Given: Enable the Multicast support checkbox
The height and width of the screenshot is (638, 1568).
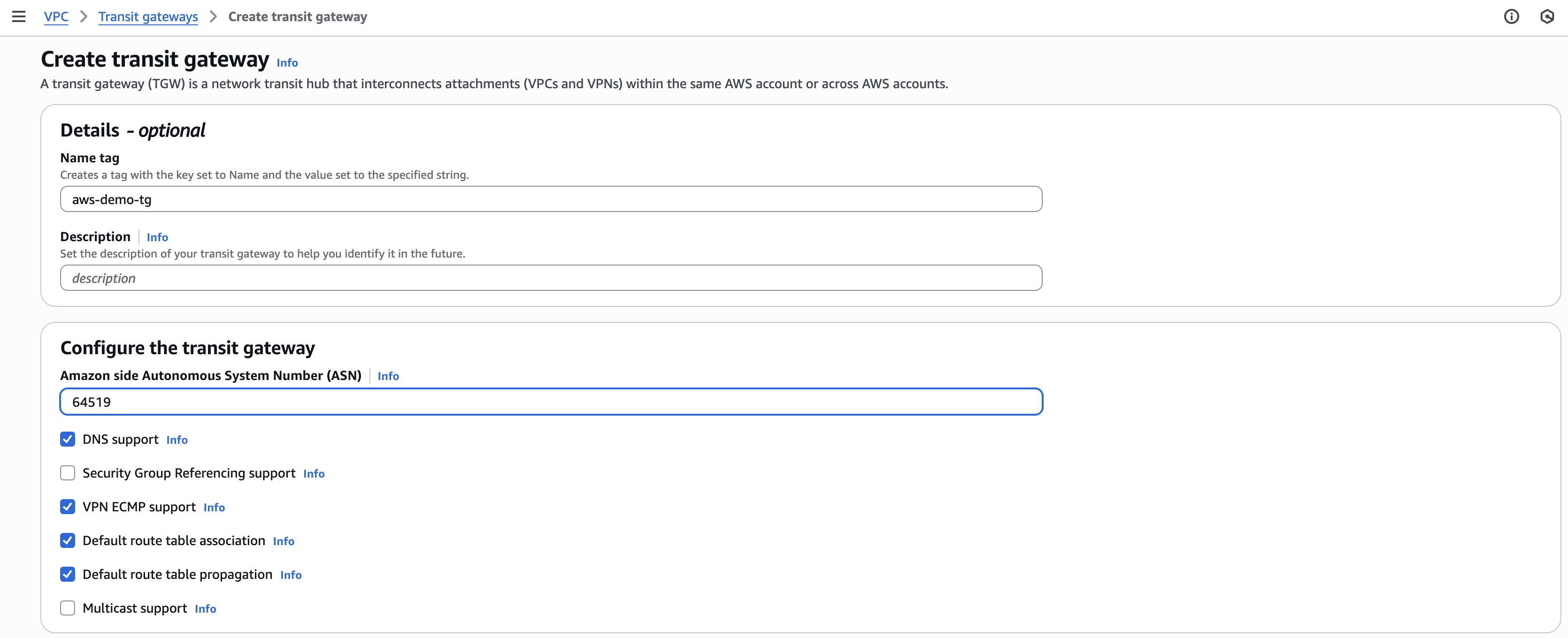Looking at the screenshot, I should pos(68,608).
